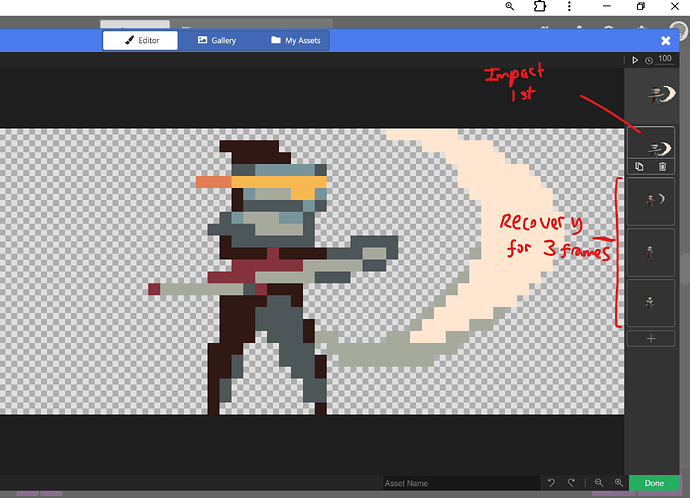Click the Asset Name input field
690x498 pixels.
pos(461,483)
